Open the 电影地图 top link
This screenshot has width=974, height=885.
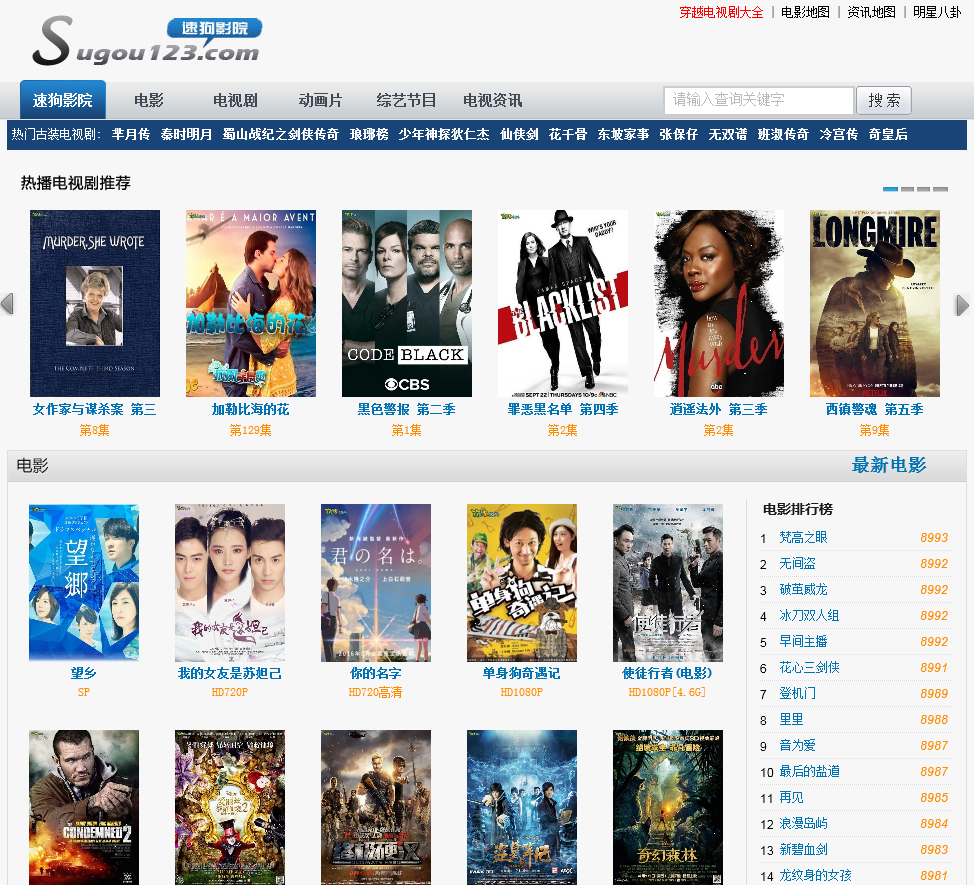pos(805,12)
